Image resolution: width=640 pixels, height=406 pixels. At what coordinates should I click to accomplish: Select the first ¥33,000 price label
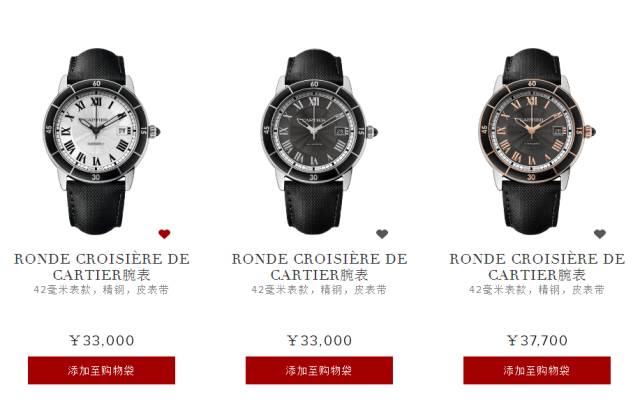pos(102,340)
